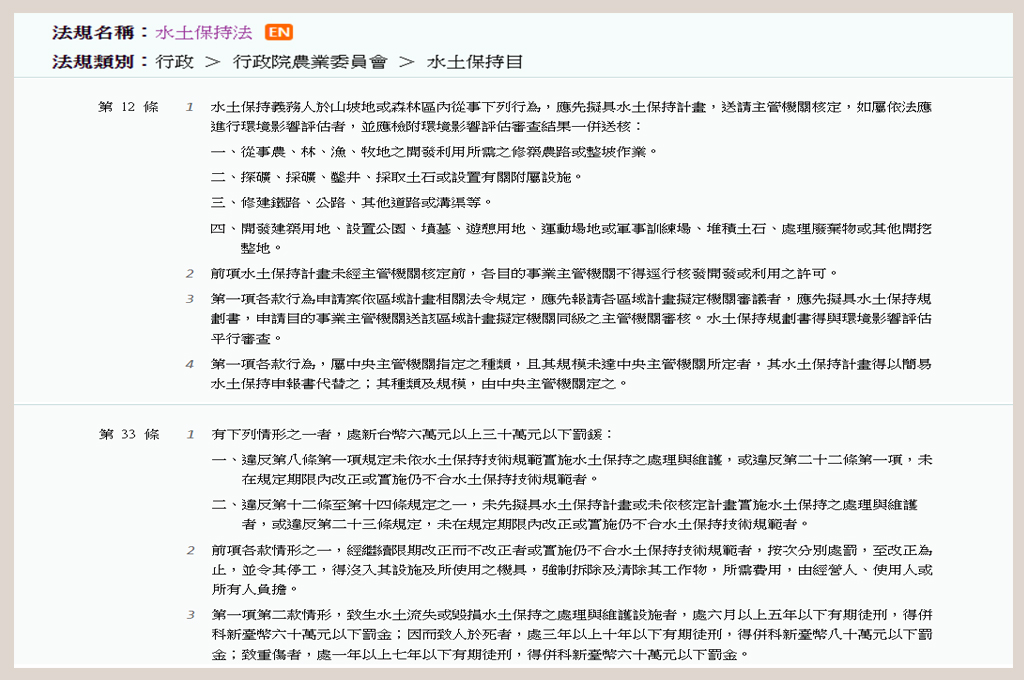Click paragraph number 2 of Article 12
The image size is (1024, 680).
190,273
